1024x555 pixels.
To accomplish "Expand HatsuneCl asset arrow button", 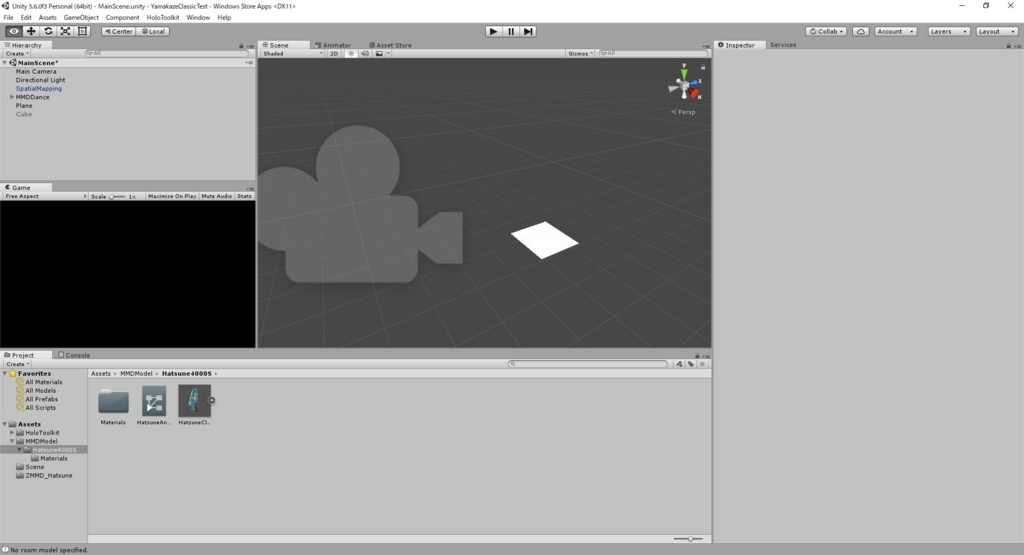I will (x=212, y=400).
